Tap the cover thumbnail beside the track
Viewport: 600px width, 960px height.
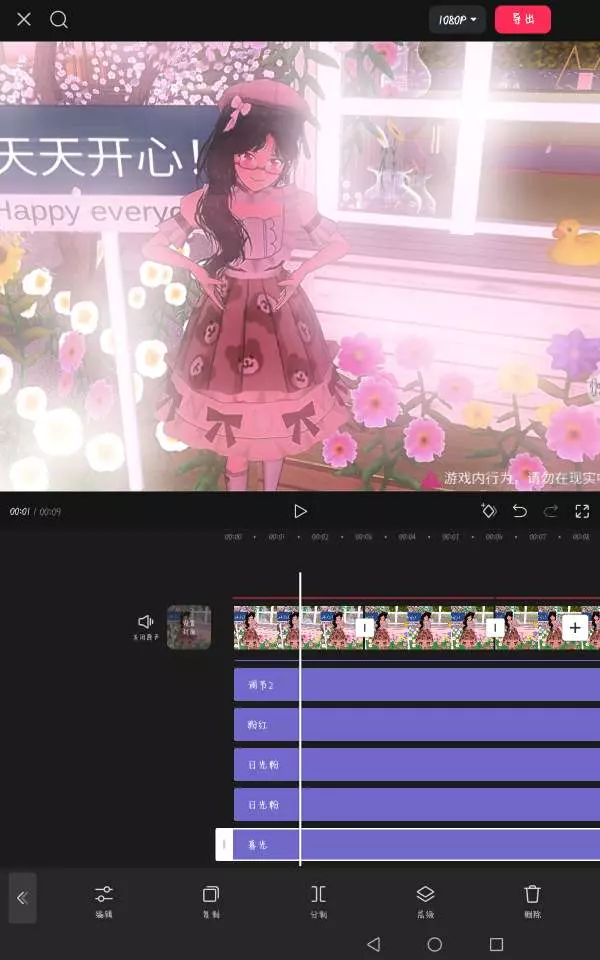[x=188, y=627]
